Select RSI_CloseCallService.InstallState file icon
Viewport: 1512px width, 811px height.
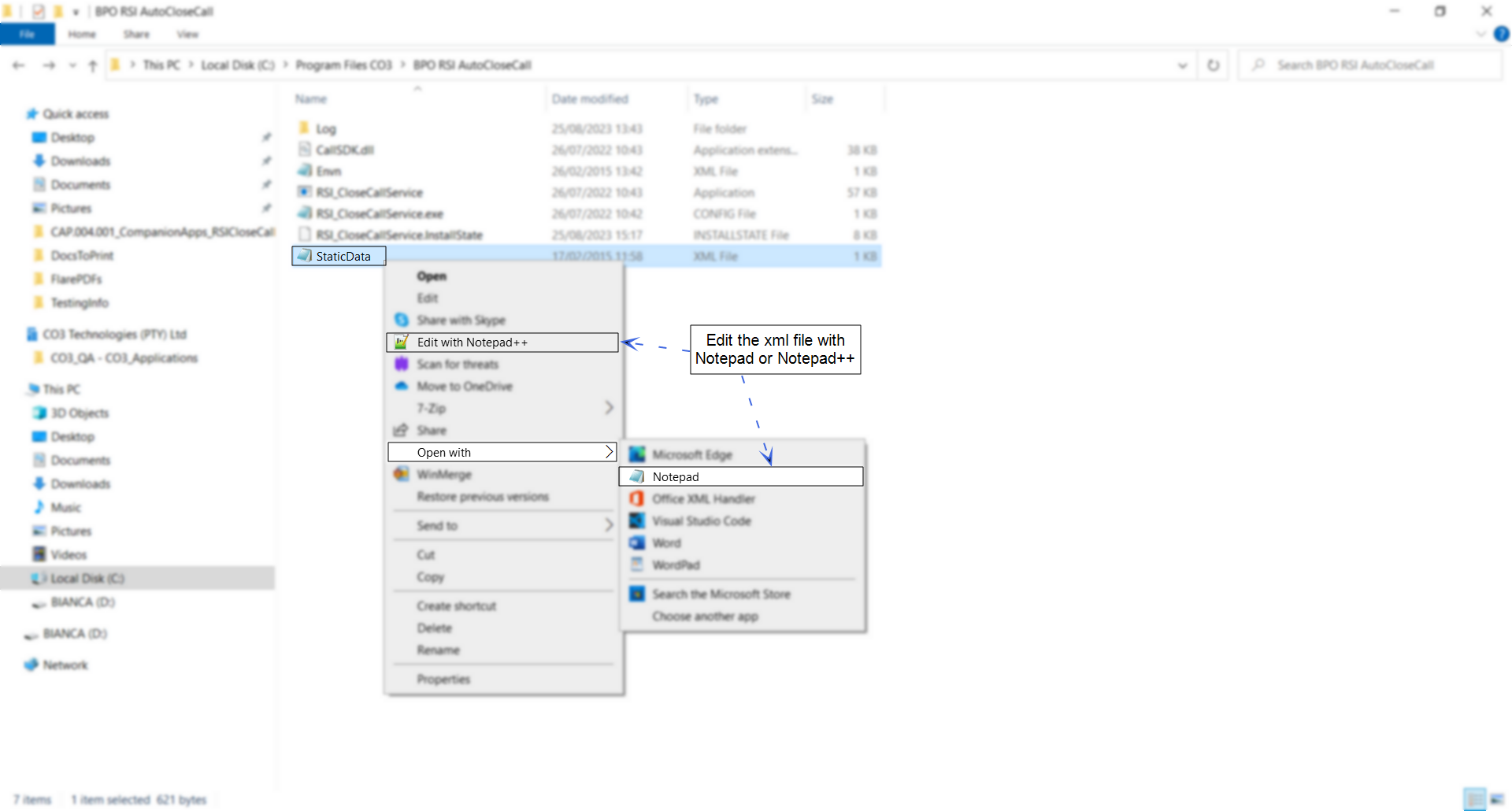304,235
